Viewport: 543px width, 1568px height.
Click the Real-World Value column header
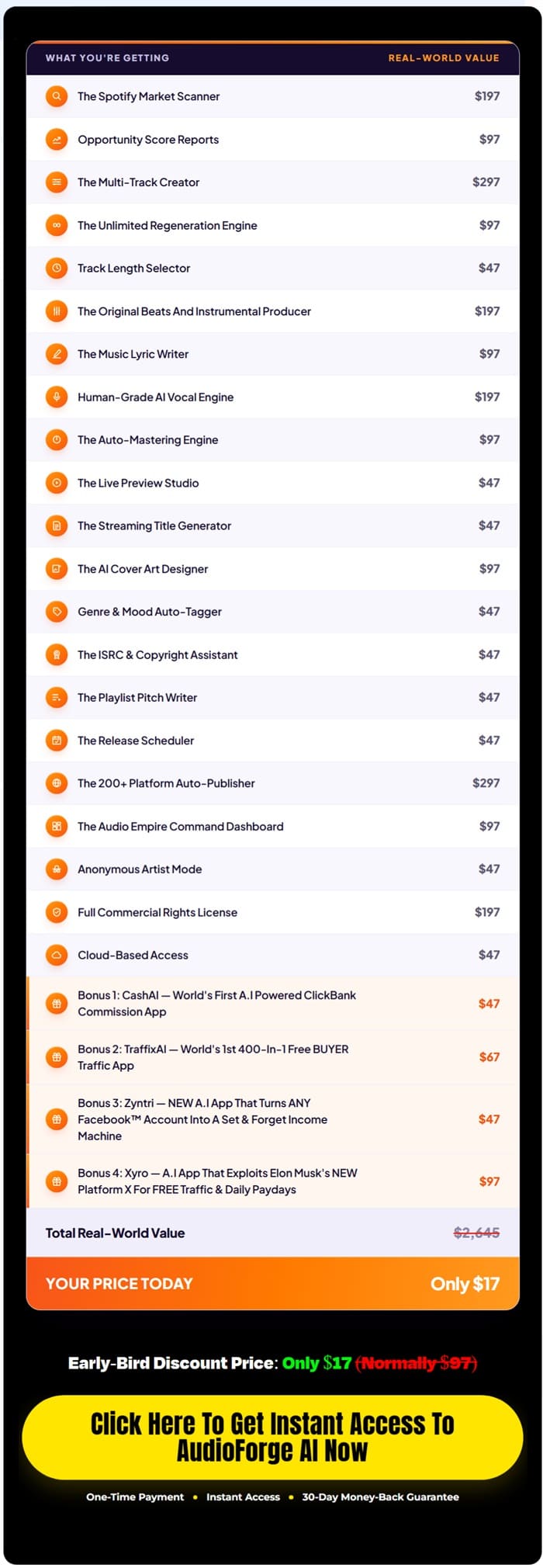(444, 58)
